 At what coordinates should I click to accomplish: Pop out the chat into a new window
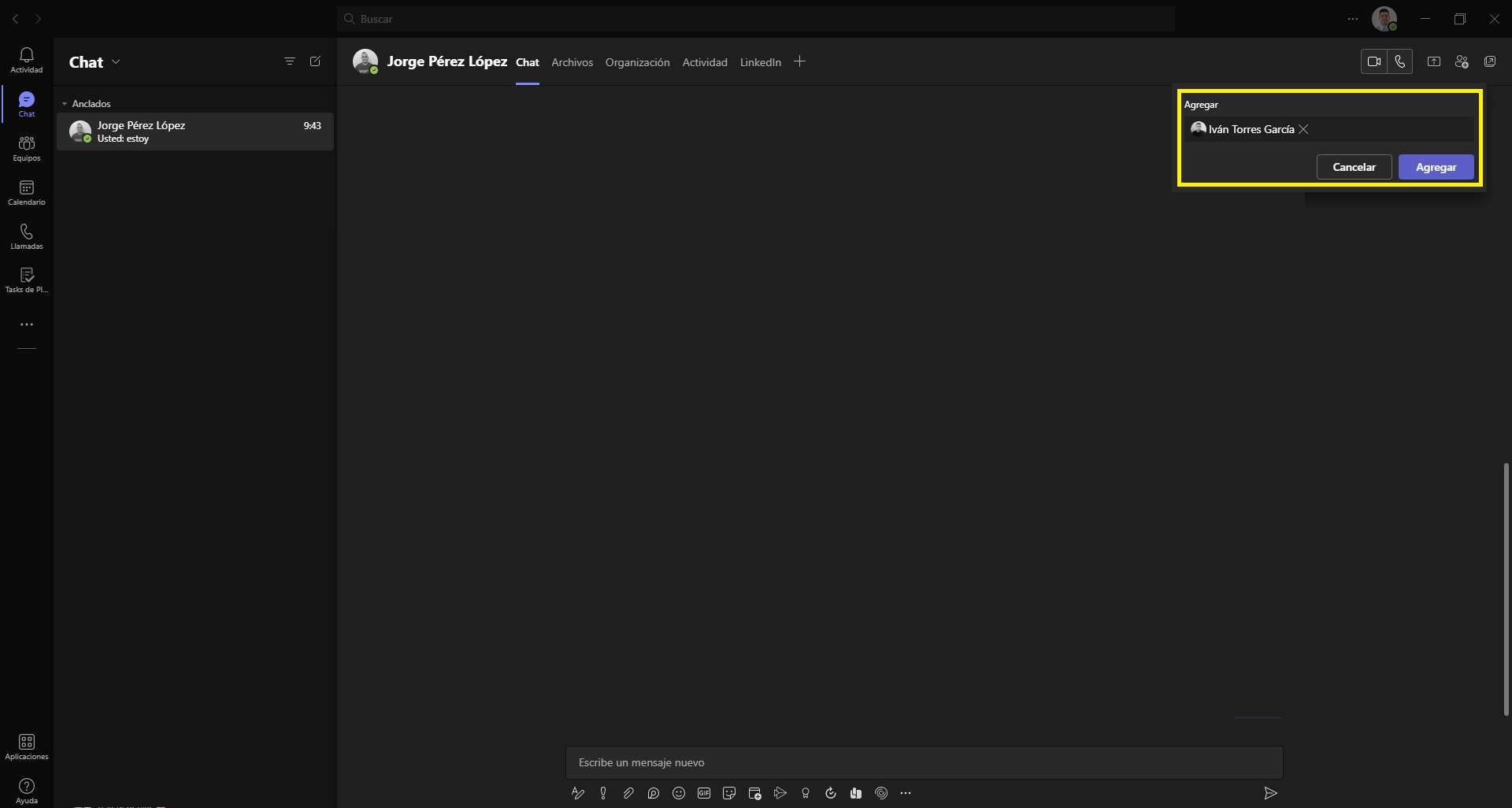tap(1490, 61)
